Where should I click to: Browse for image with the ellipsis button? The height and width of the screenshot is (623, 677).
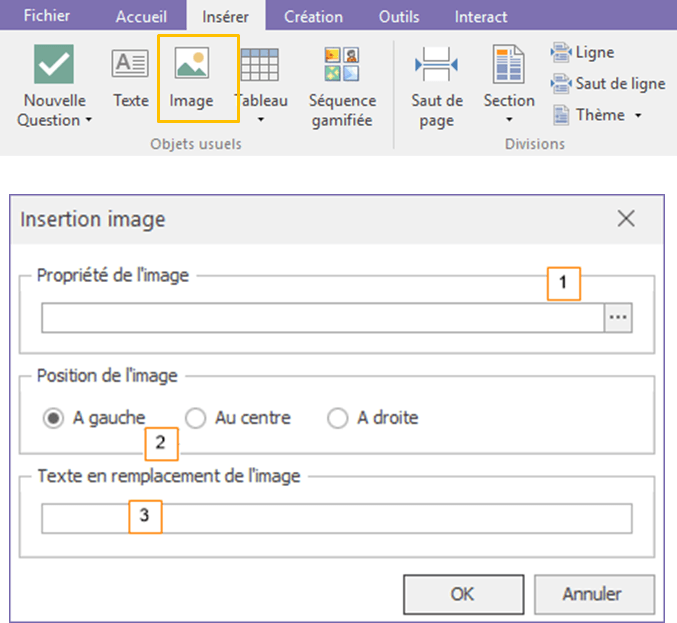tap(618, 318)
